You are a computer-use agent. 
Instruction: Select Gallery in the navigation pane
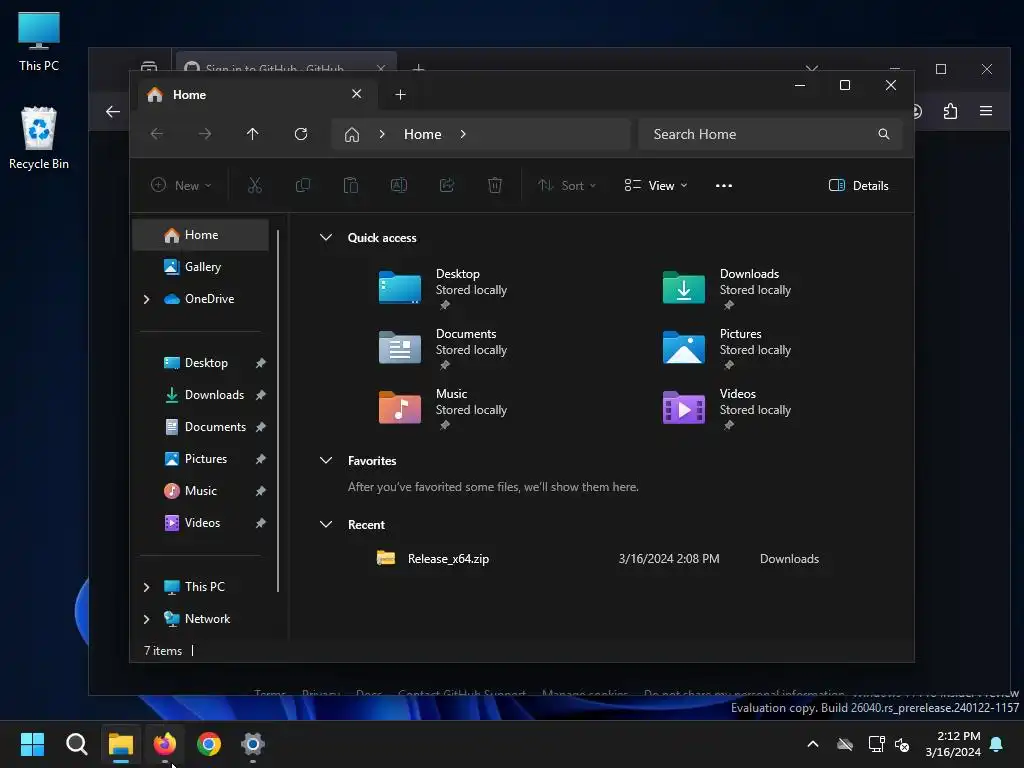(200, 267)
